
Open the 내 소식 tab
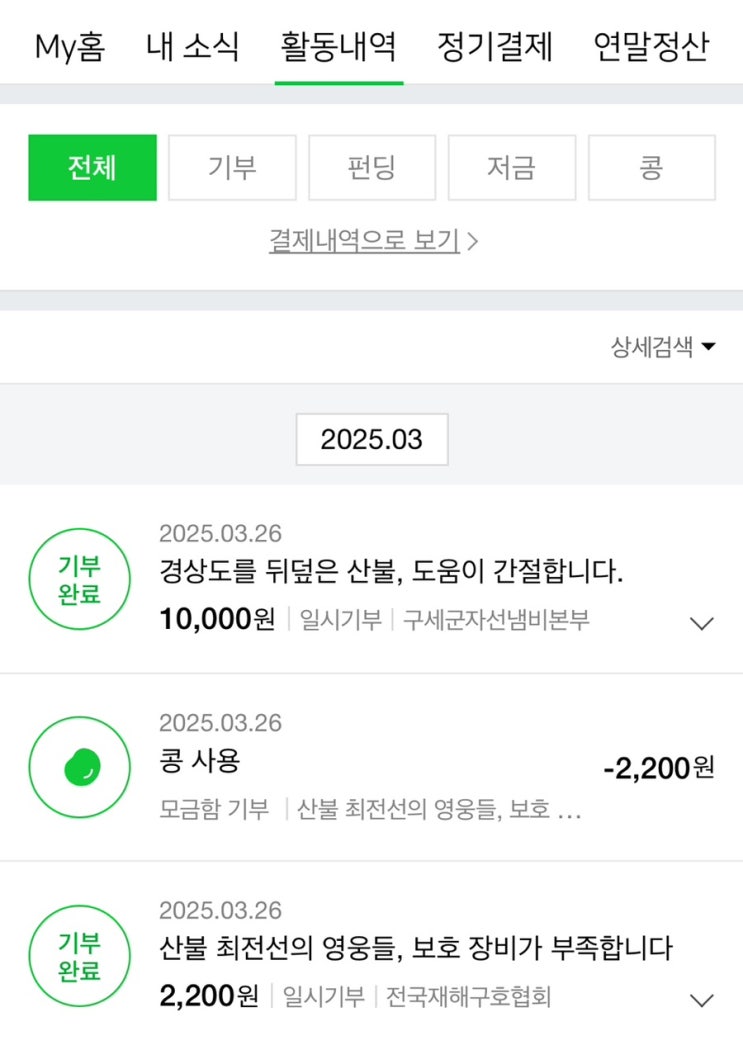click(x=192, y=47)
